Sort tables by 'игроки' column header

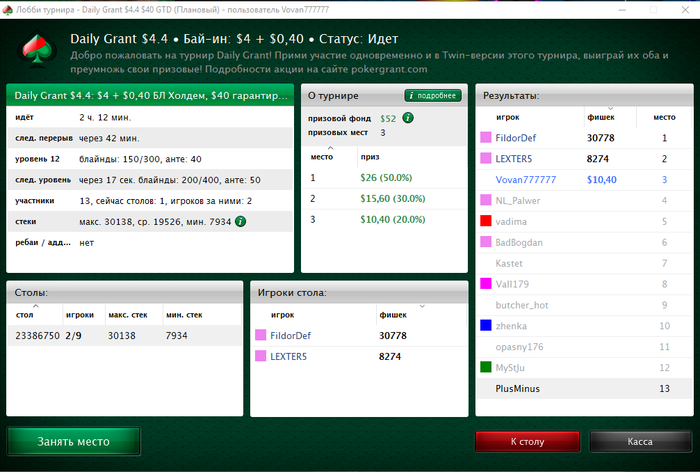[84, 315]
